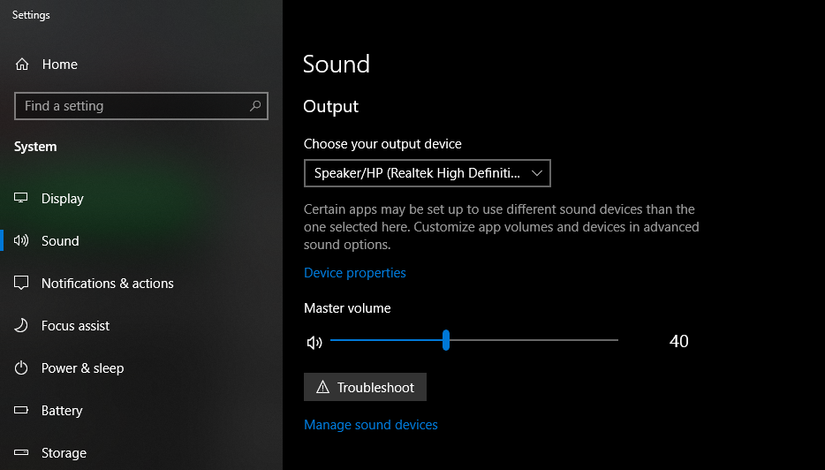Click the Master volume label
Screen dimensions: 825x470
[347, 308]
